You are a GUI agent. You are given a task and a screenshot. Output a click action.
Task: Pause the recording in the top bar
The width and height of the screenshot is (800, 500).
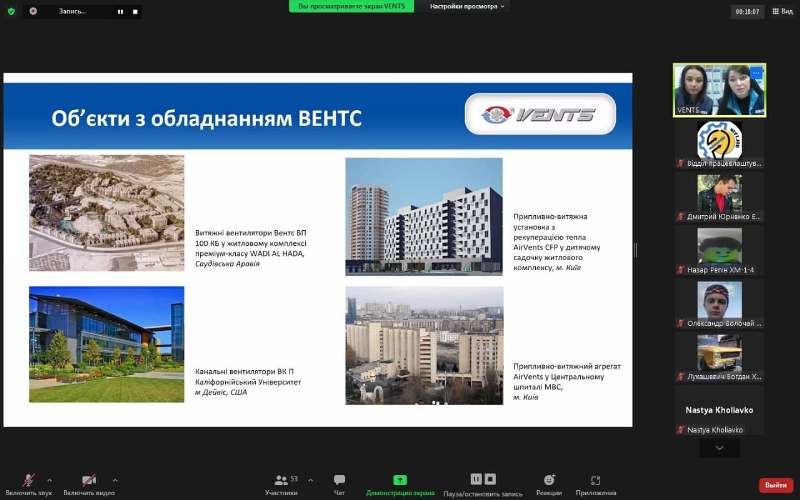point(120,12)
